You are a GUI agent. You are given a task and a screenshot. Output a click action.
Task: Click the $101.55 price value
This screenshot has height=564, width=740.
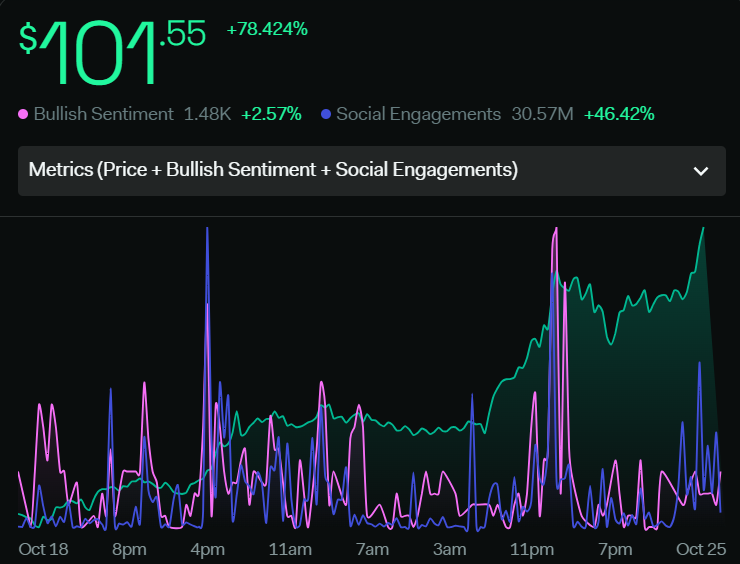pos(112,52)
